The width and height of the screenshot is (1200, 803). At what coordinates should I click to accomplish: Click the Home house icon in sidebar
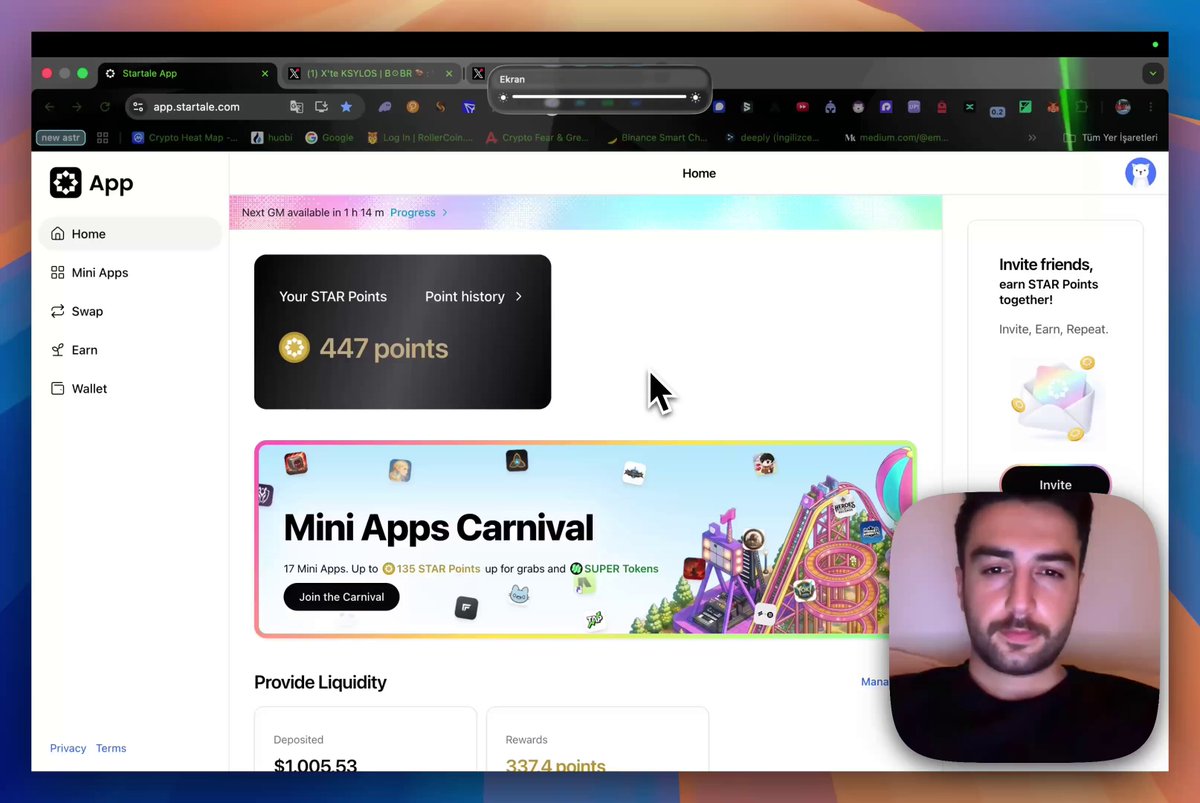tap(58, 234)
